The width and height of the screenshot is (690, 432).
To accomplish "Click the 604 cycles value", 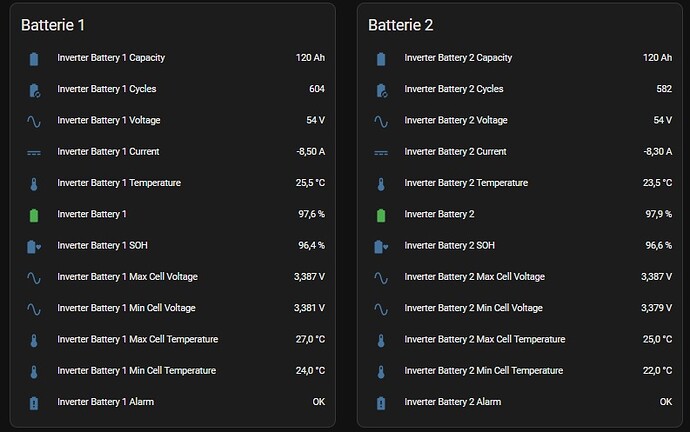I will [317, 89].
